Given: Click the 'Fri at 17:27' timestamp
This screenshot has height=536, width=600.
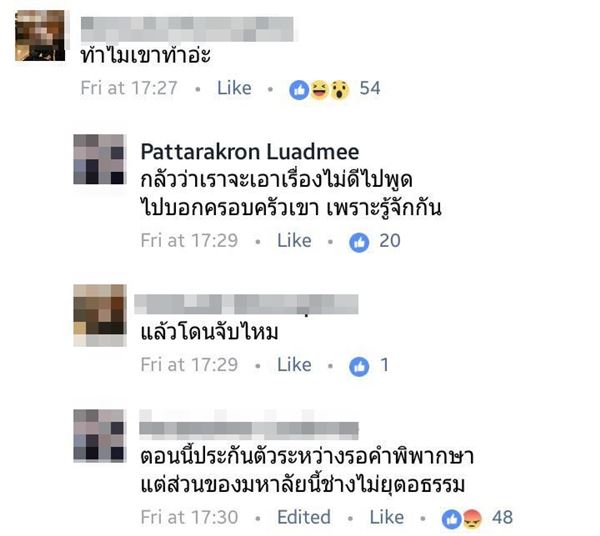Looking at the screenshot, I should 129,88.
